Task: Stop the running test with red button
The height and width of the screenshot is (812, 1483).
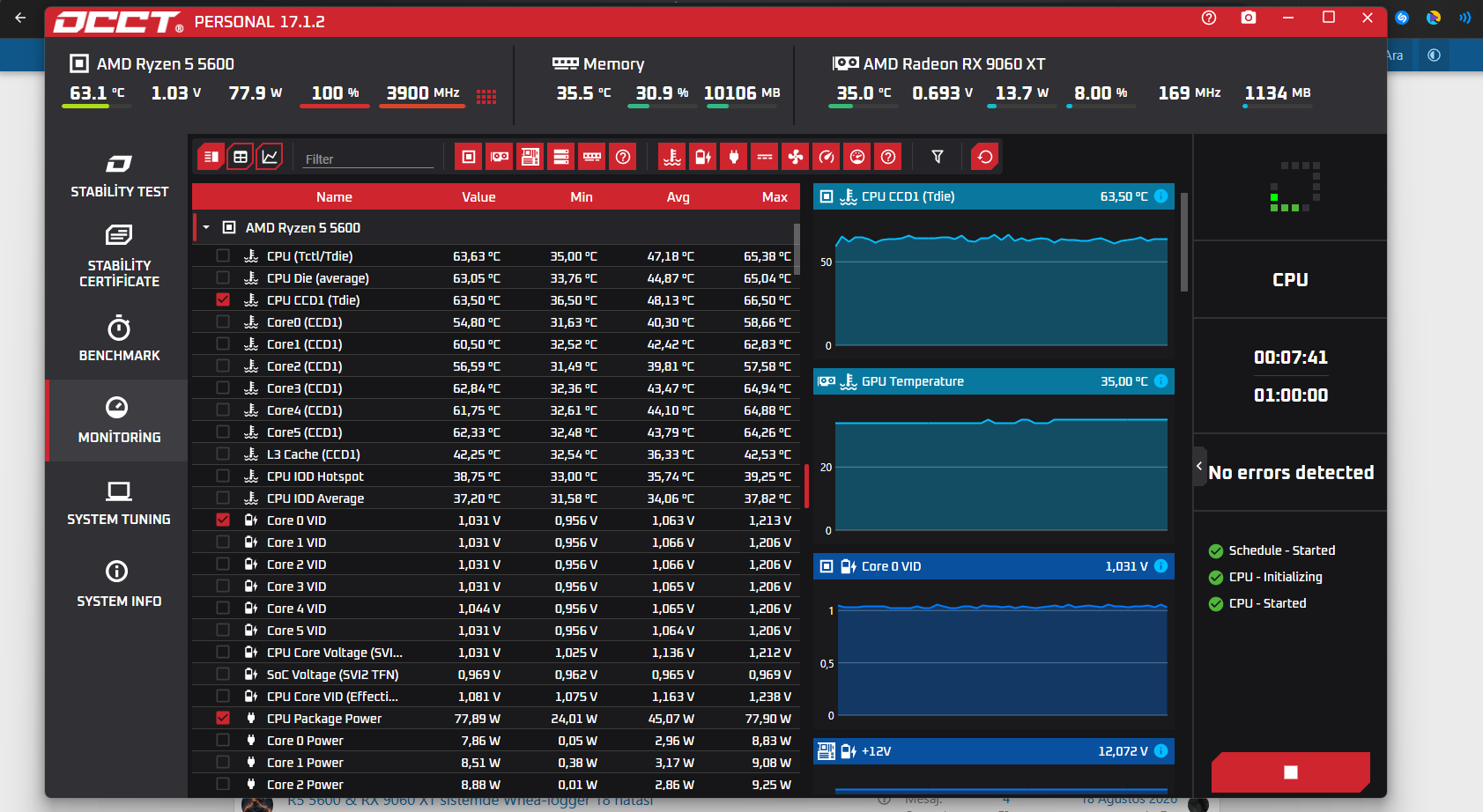Action: click(1290, 772)
